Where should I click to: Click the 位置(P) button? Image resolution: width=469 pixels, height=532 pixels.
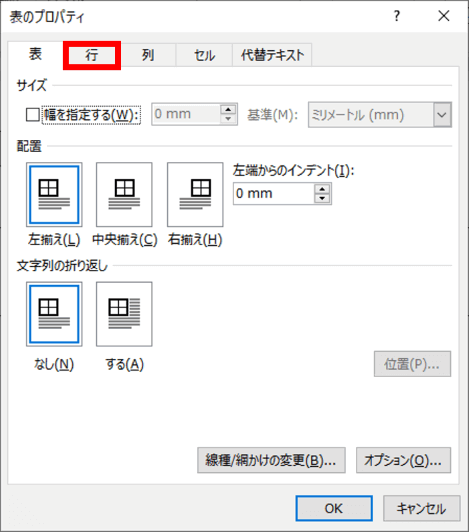[x=412, y=364]
